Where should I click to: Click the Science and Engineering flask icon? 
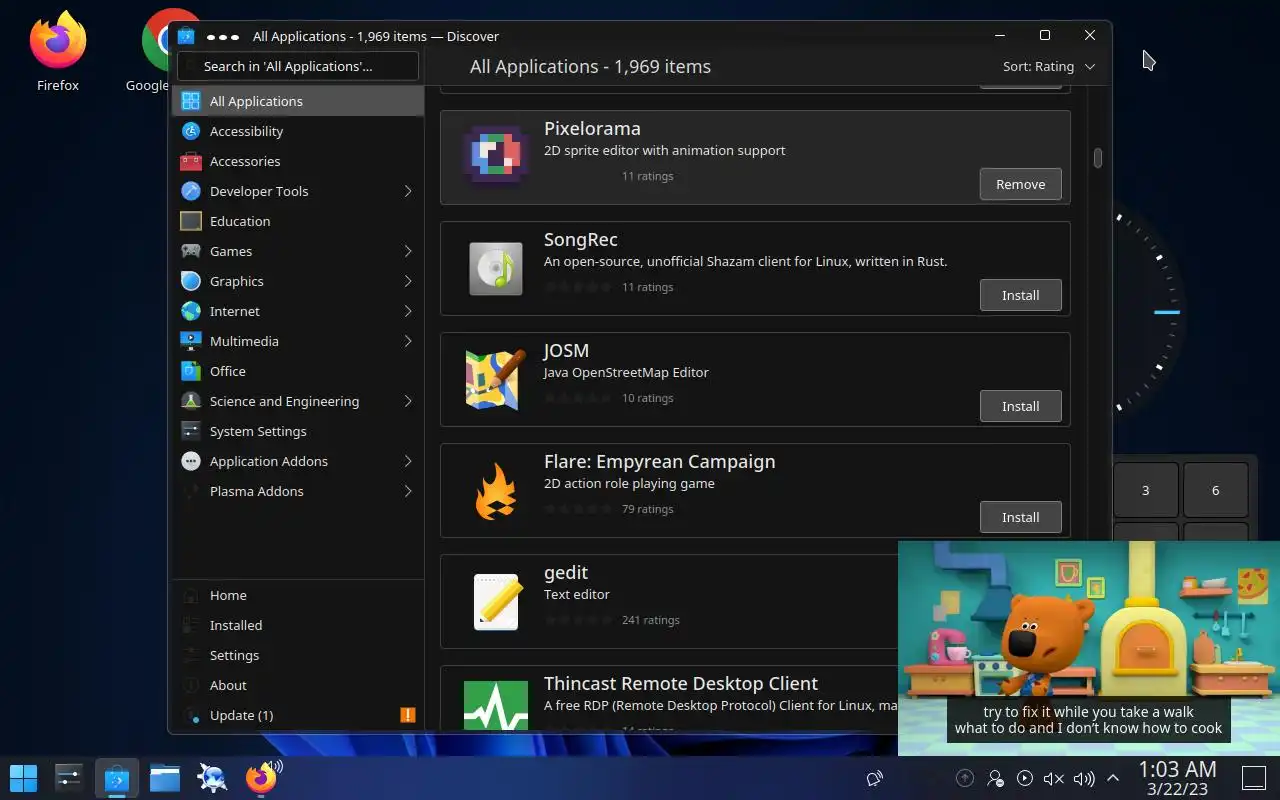(190, 401)
